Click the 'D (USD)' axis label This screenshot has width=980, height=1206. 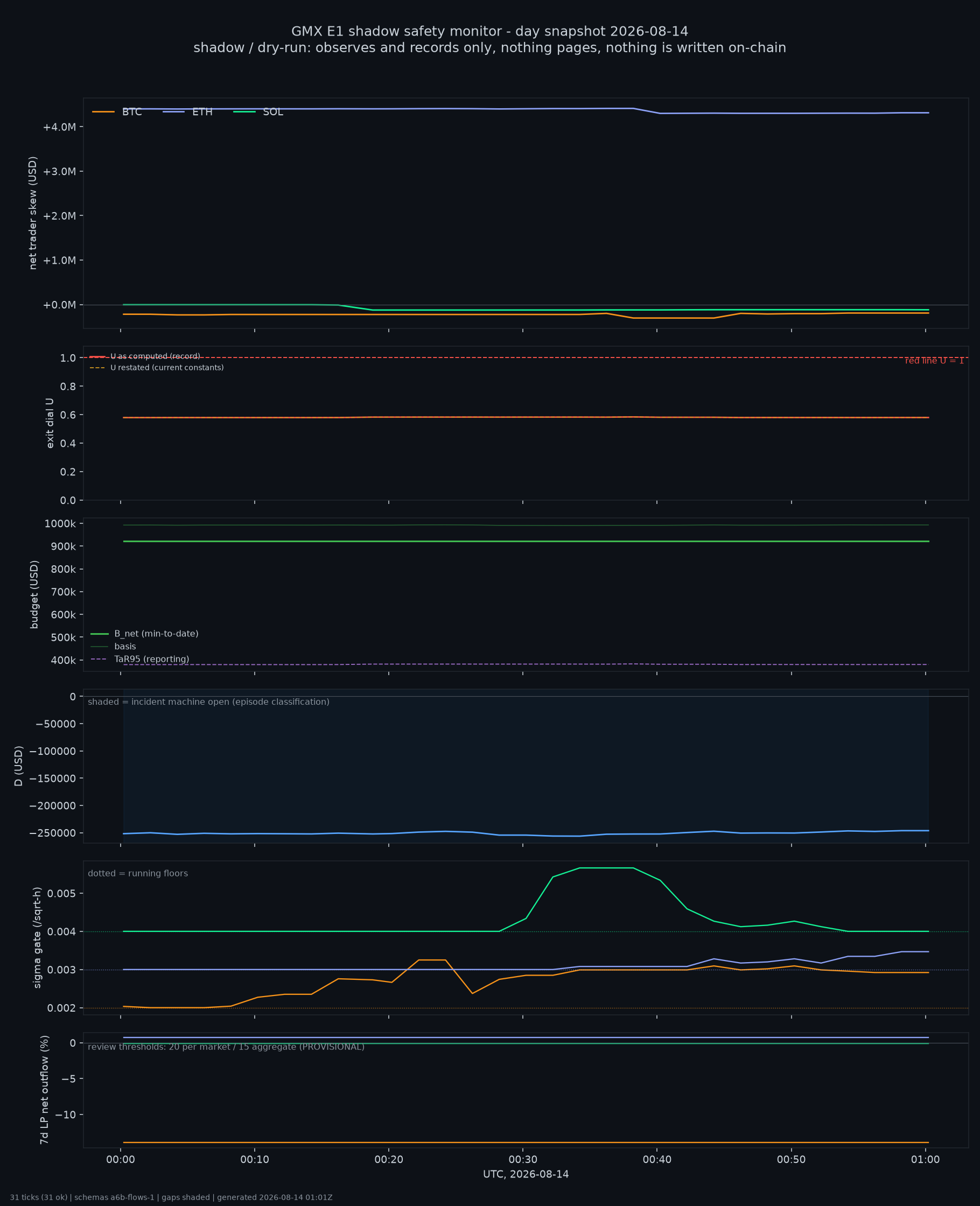pos(18,766)
